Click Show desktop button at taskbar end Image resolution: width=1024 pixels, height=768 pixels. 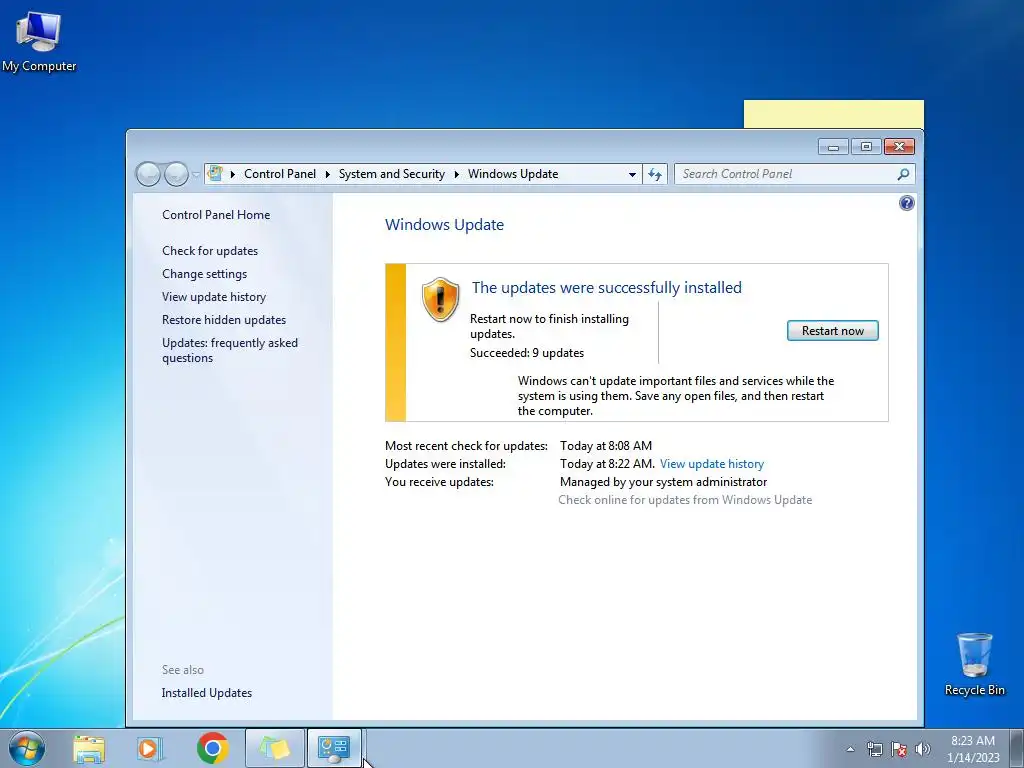[x=1017, y=748]
